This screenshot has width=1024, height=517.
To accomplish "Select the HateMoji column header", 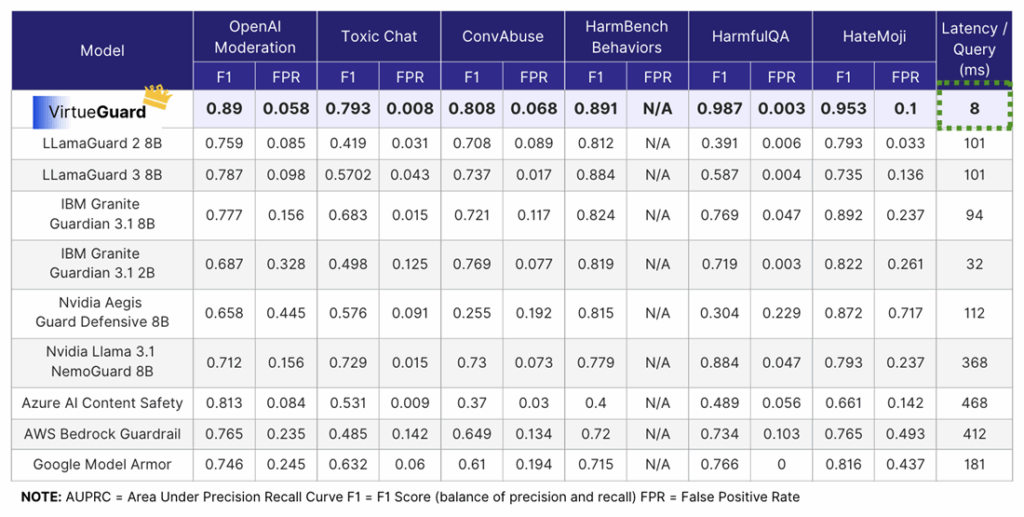I will pyautogui.click(x=874, y=37).
